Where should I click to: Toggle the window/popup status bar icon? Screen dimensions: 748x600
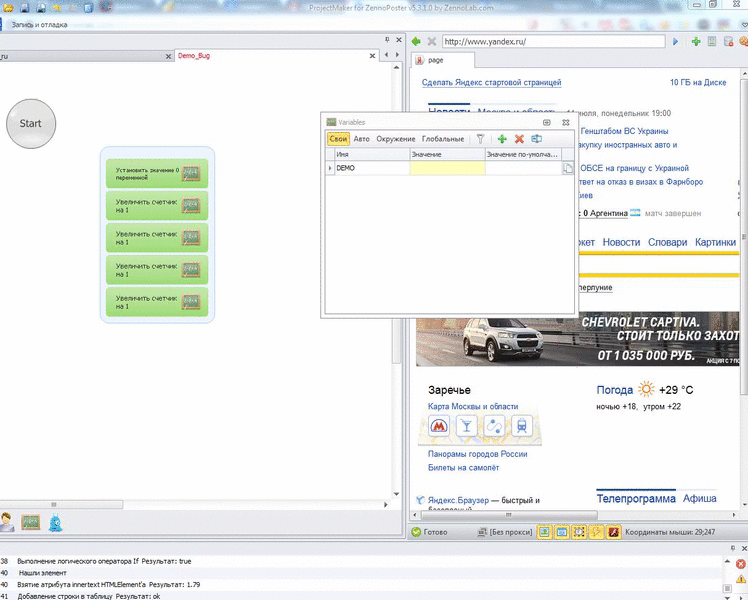pyautogui.click(x=562, y=532)
